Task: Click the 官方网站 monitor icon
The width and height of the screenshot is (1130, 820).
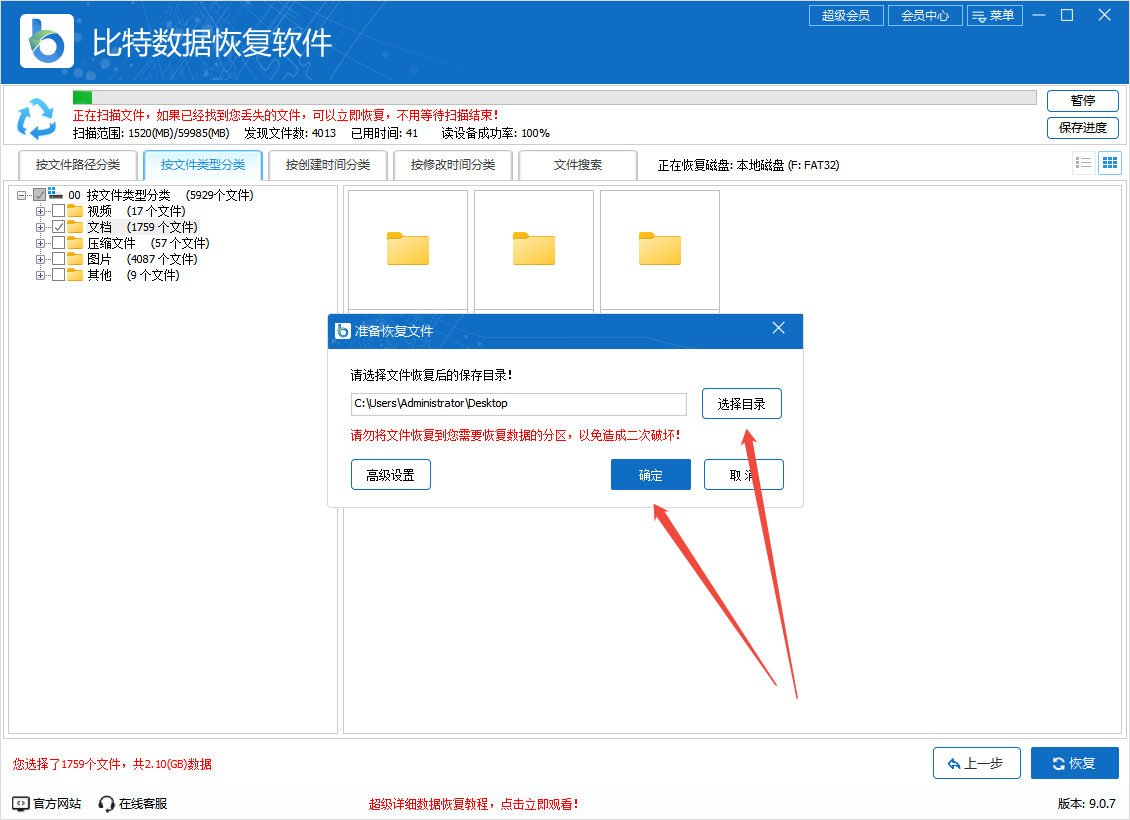Action: 21,803
